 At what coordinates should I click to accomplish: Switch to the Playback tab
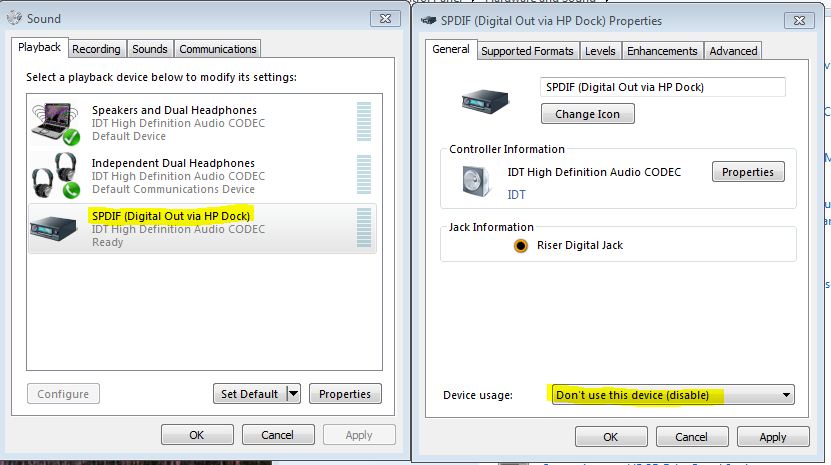pos(40,47)
